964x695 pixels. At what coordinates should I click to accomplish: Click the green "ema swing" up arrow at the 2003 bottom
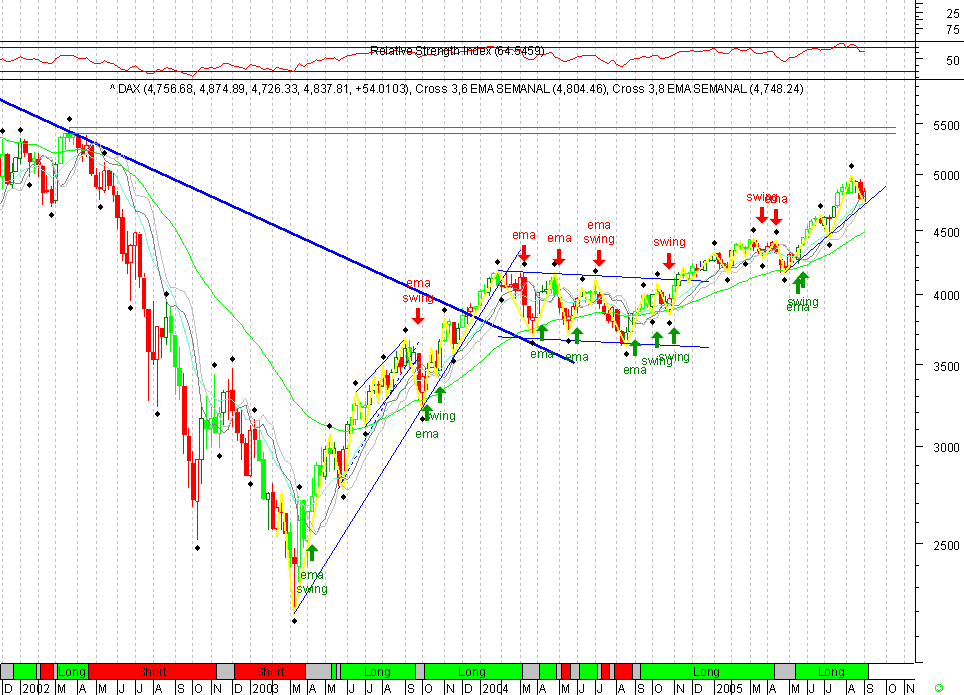[311, 551]
